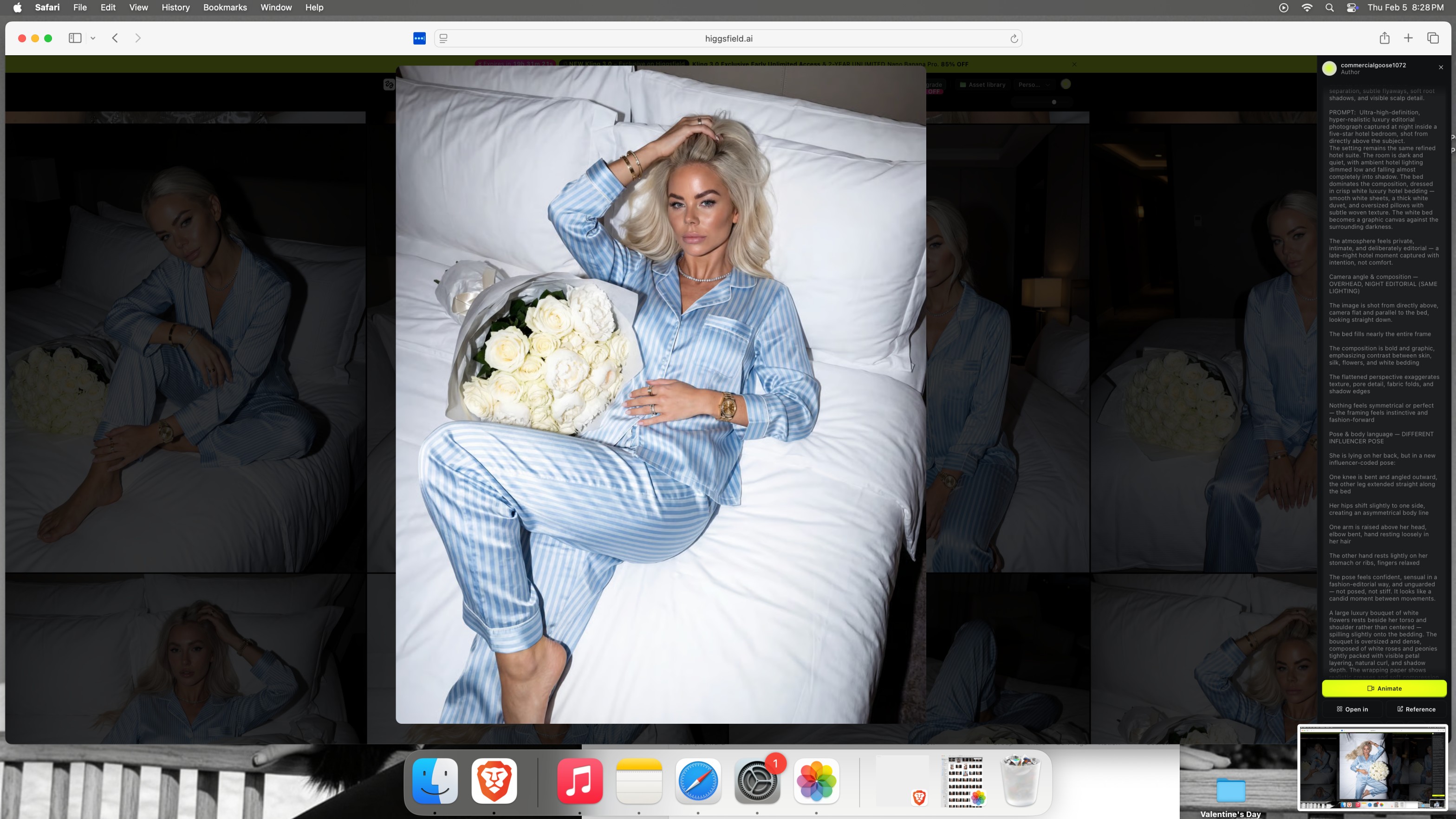Screen dimensions: 1456x819
Task: Expand the sidebar tab group chevron
Action: tap(93, 39)
